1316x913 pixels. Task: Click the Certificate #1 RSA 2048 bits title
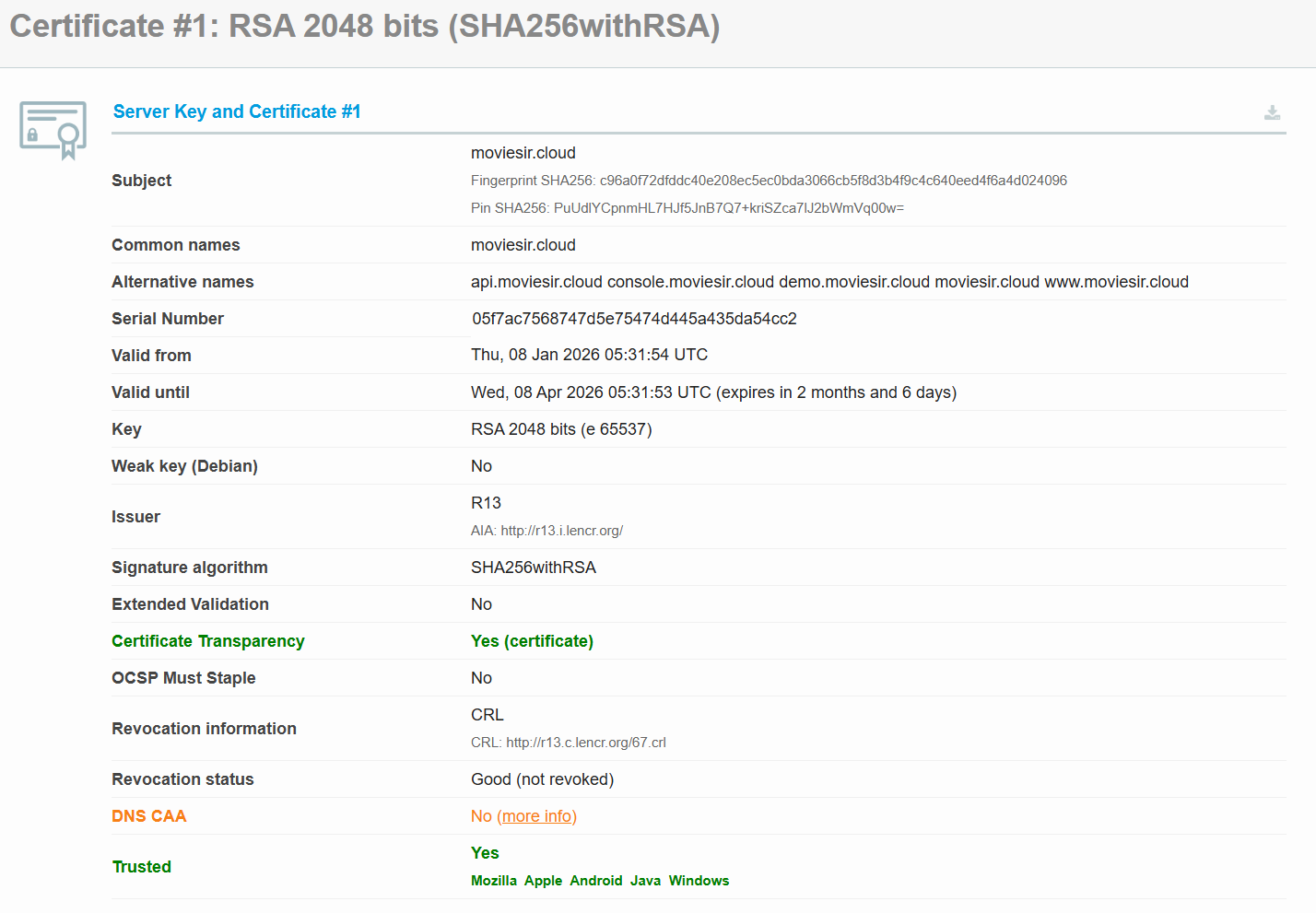pos(365,26)
